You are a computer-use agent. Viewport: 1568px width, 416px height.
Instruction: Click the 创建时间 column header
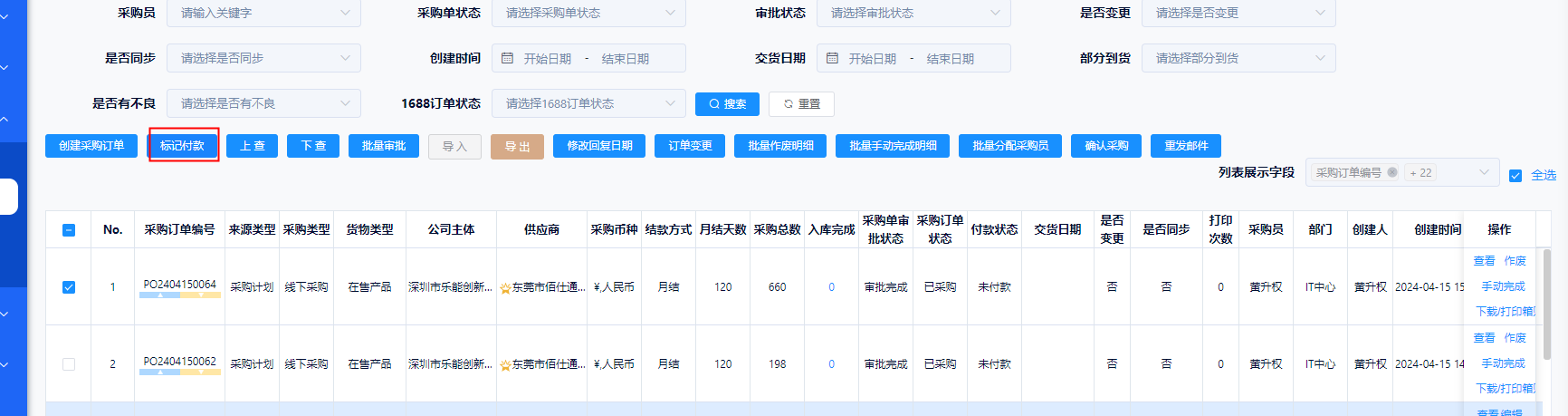pyautogui.click(x=1438, y=230)
